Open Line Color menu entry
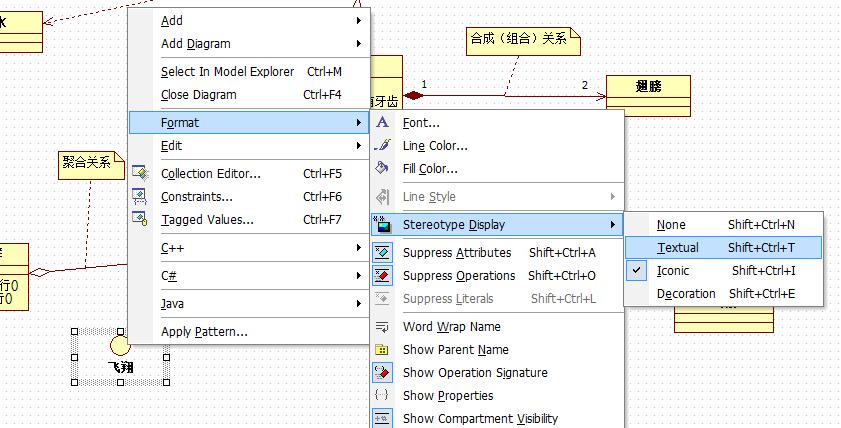 click(x=497, y=145)
